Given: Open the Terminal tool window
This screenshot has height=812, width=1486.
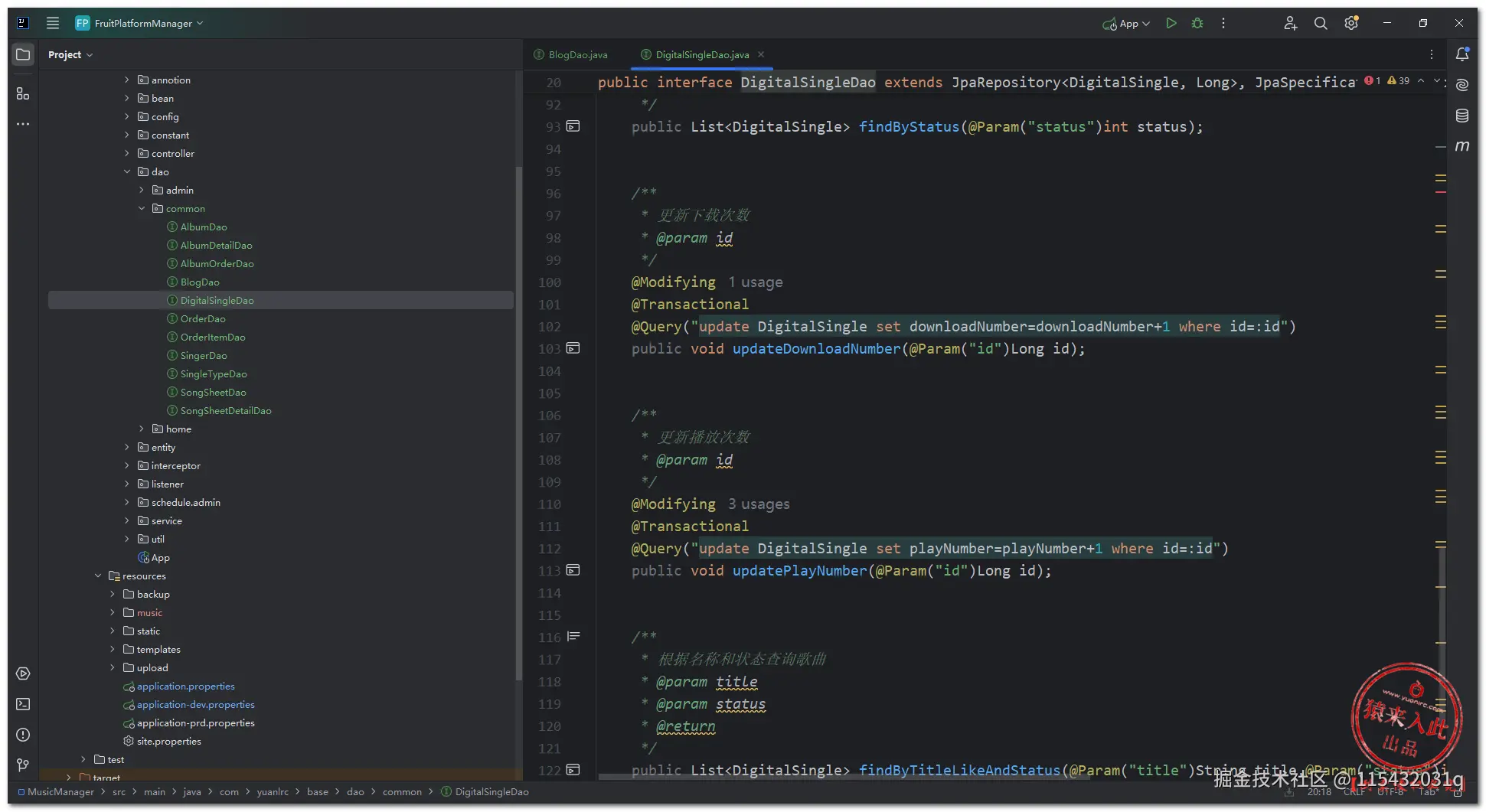Looking at the screenshot, I should pyautogui.click(x=23, y=704).
